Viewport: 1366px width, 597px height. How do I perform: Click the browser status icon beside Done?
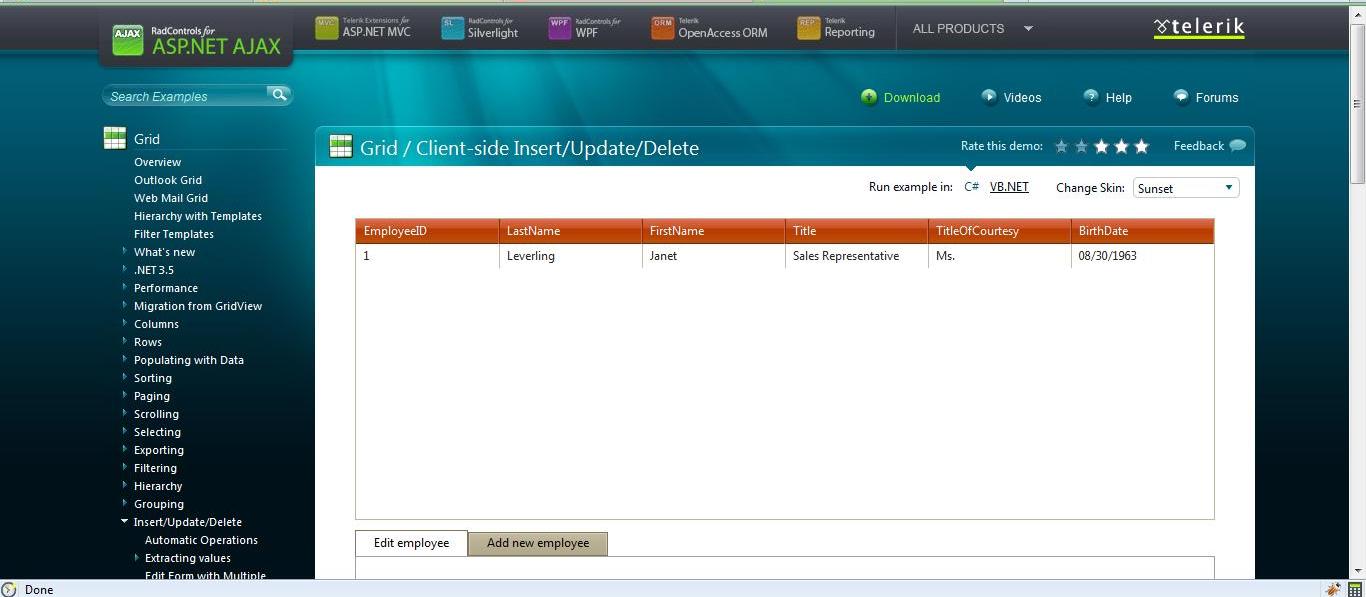coord(9,589)
